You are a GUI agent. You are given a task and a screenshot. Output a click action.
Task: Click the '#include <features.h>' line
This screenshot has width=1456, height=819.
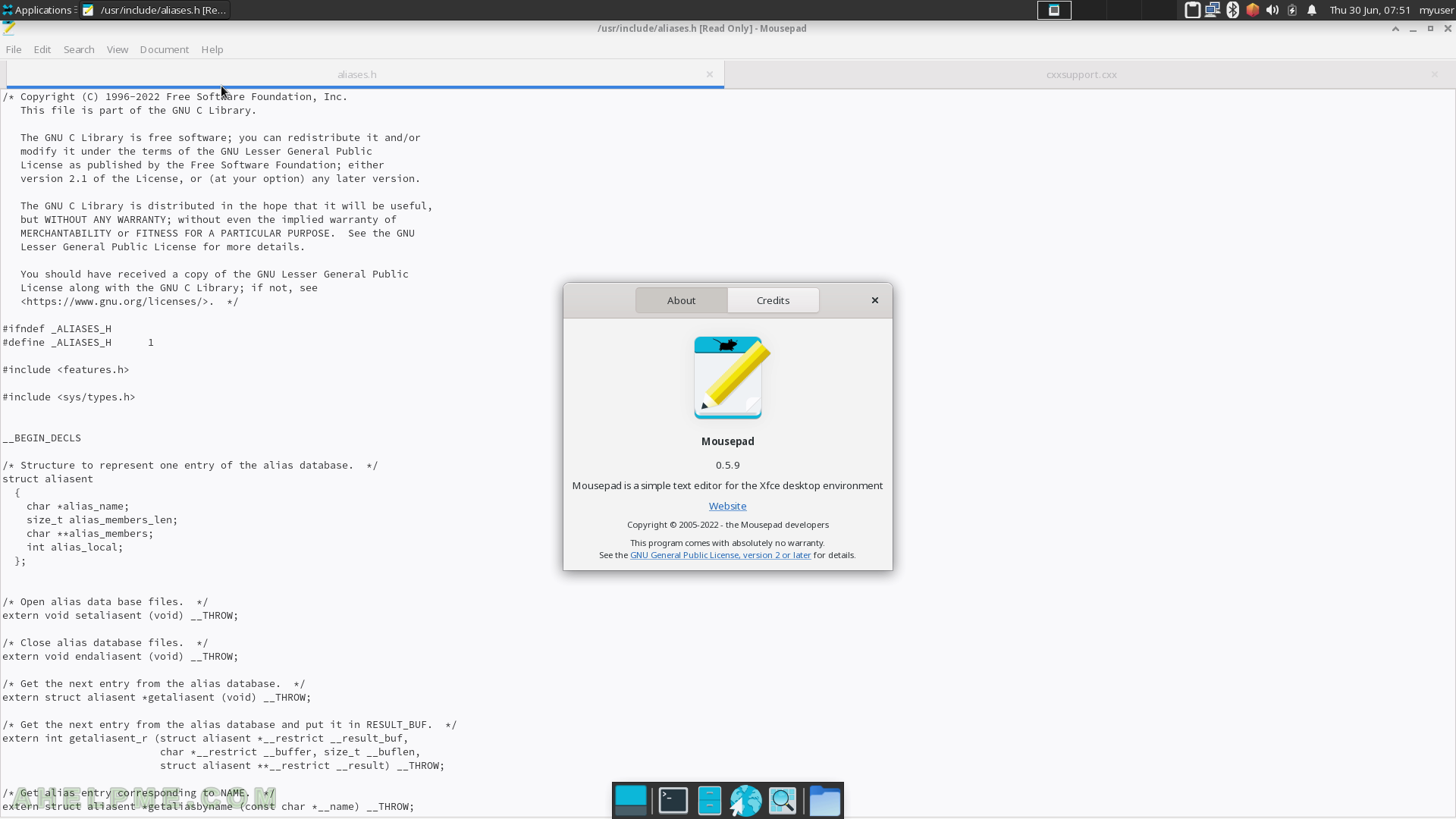coord(66,369)
